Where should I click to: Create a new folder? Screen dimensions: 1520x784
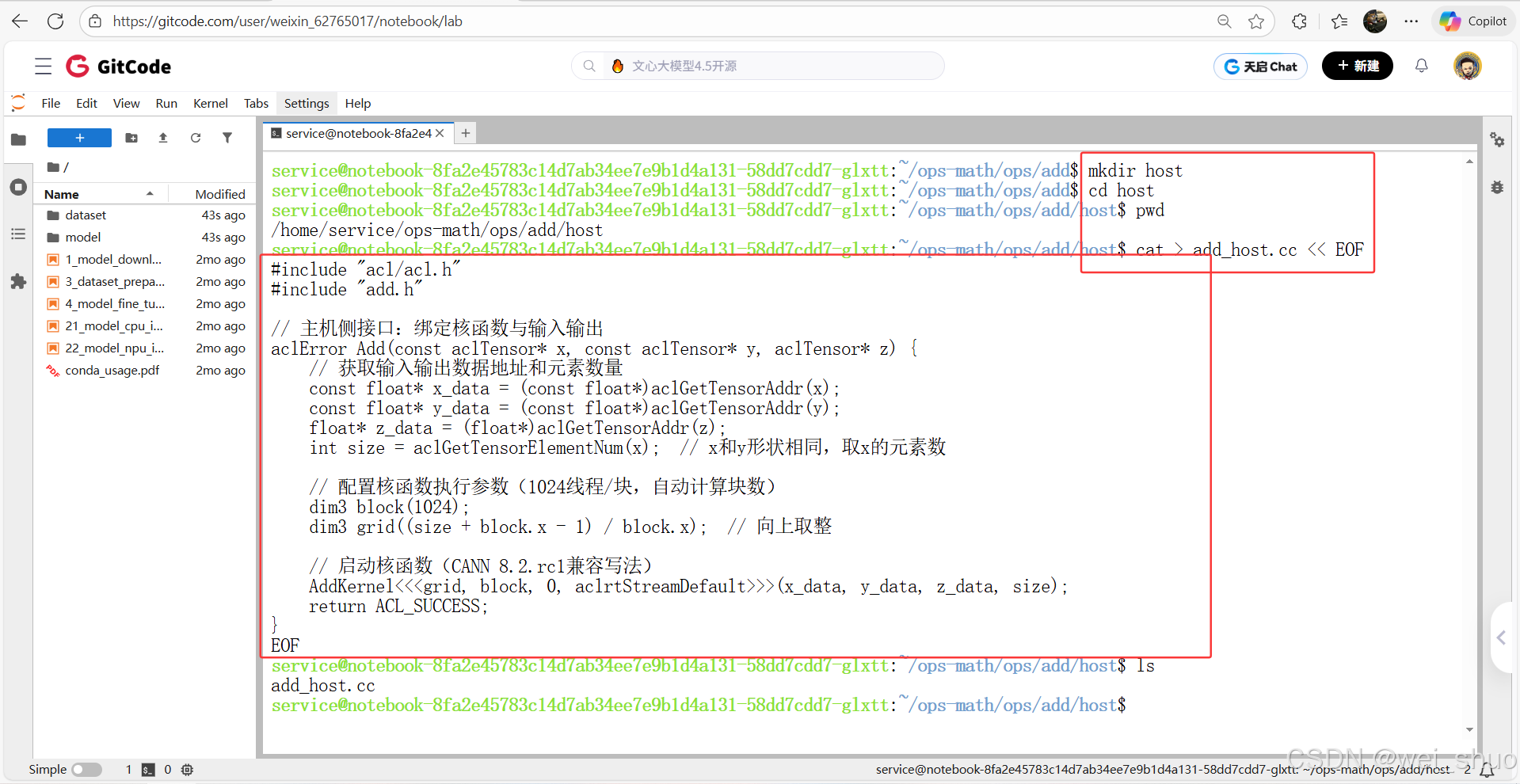click(x=131, y=138)
